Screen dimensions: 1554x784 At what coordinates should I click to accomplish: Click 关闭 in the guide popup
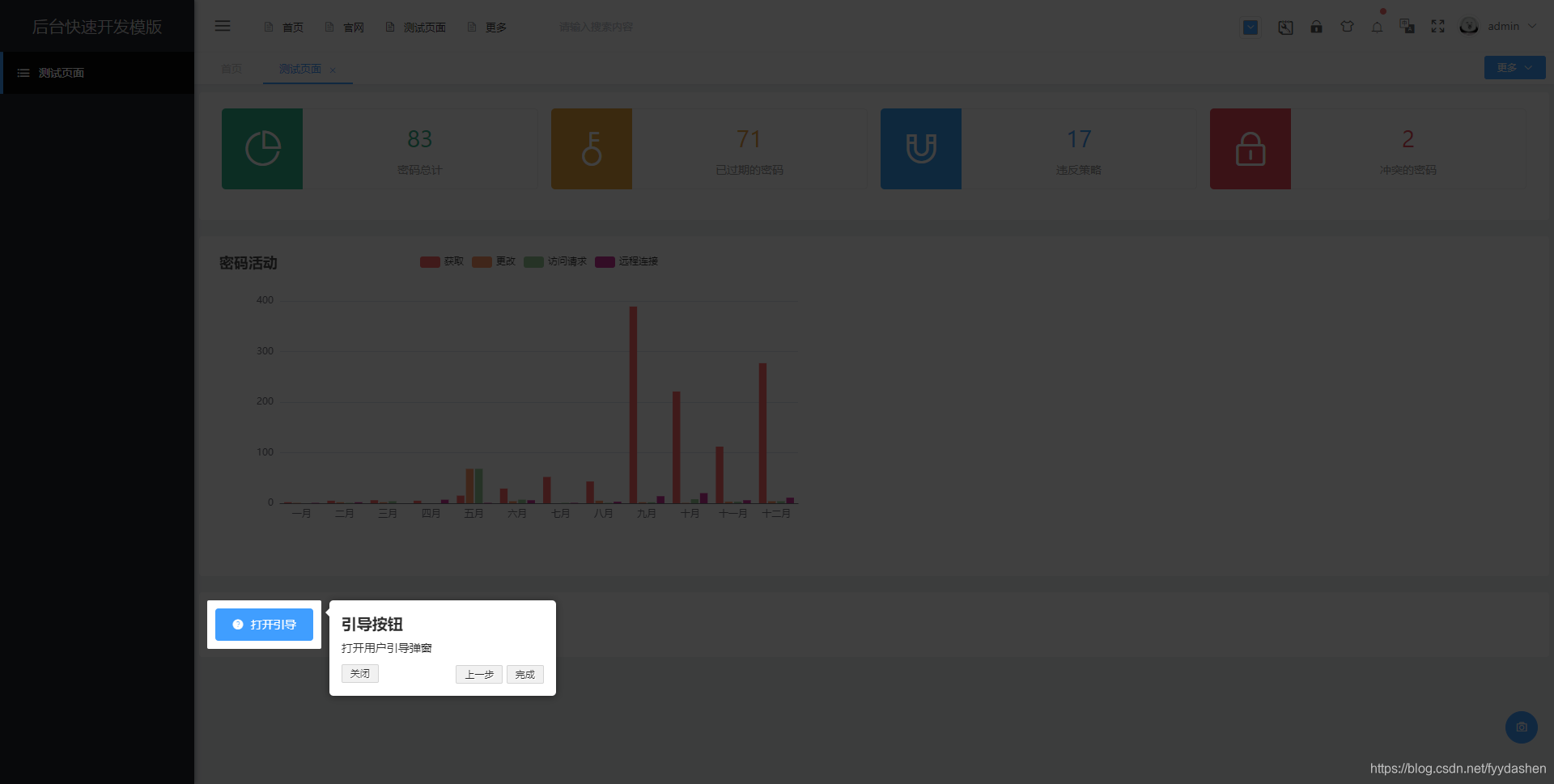[360, 674]
